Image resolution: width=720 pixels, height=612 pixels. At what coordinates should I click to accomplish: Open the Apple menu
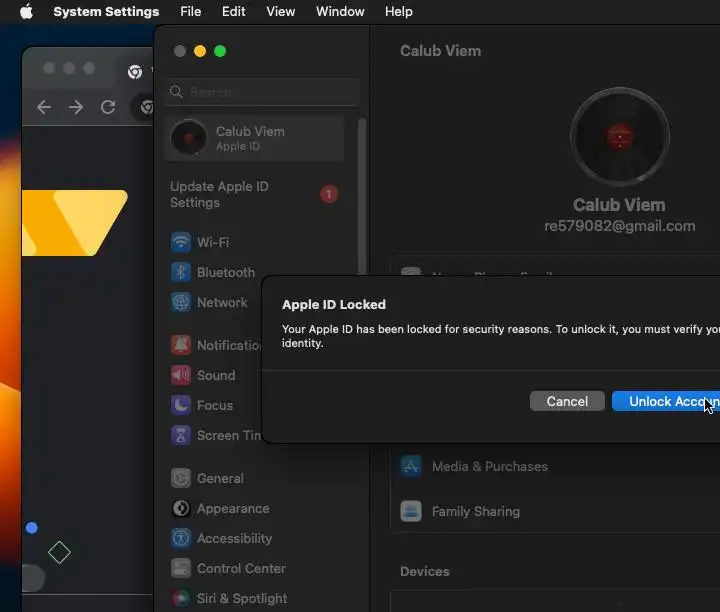[26, 11]
